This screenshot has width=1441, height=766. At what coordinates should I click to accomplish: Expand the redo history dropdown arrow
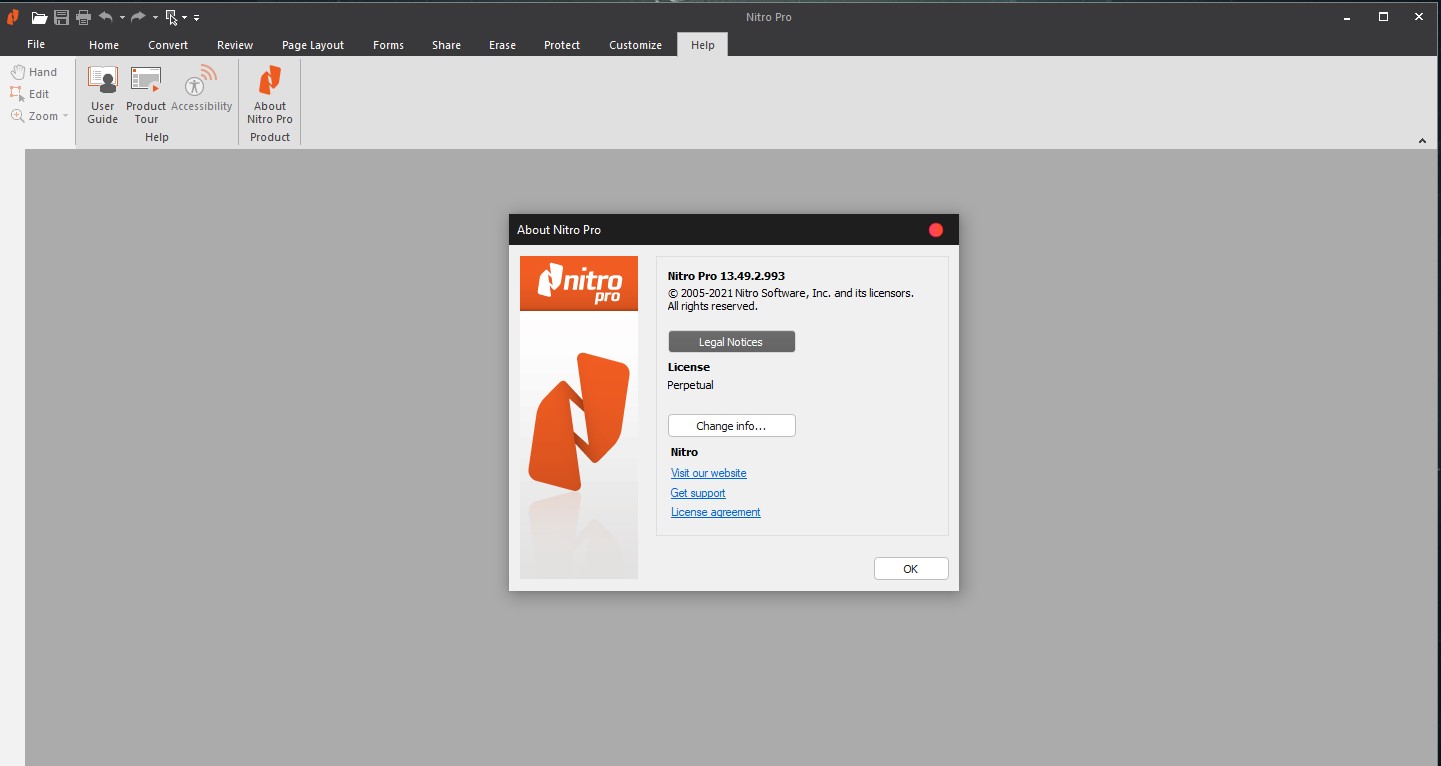pos(155,18)
